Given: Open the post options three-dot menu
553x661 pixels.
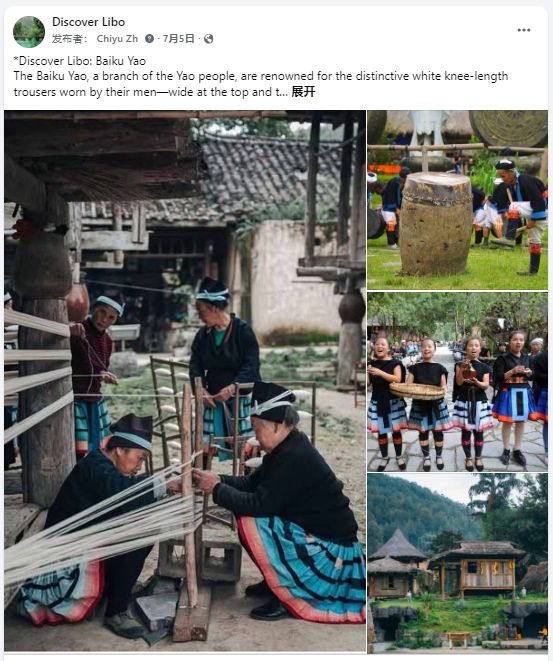Looking at the screenshot, I should (x=523, y=30).
